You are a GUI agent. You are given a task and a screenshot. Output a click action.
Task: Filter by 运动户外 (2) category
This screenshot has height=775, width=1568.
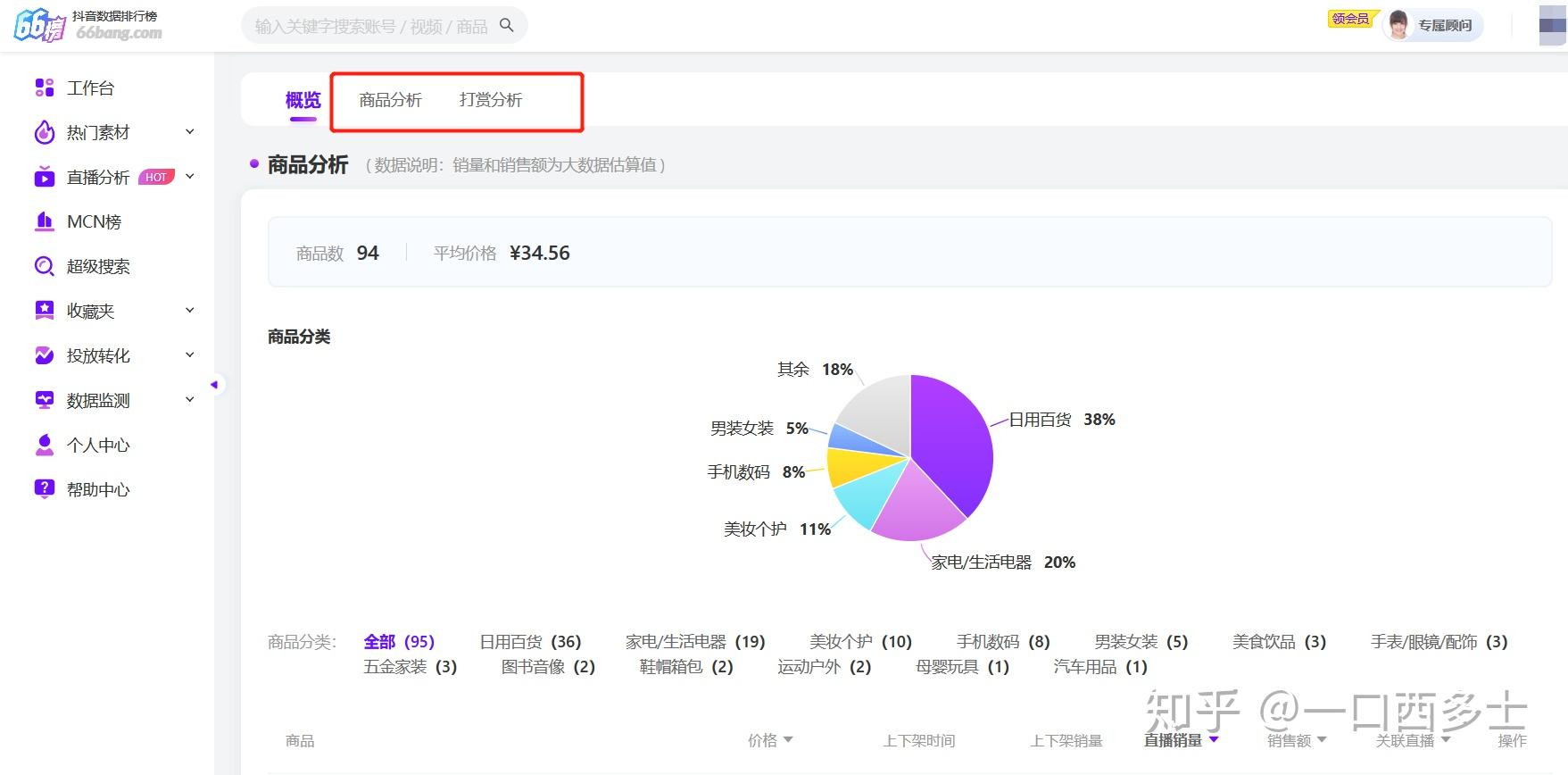[824, 667]
